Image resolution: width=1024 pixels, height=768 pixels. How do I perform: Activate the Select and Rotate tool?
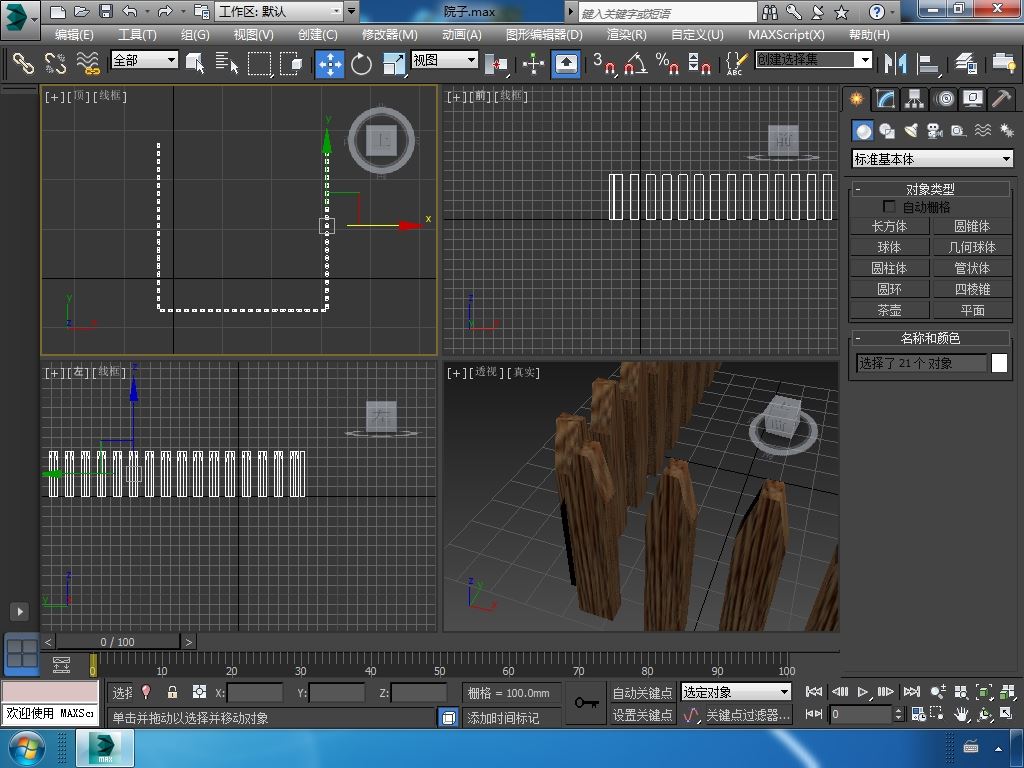361,64
